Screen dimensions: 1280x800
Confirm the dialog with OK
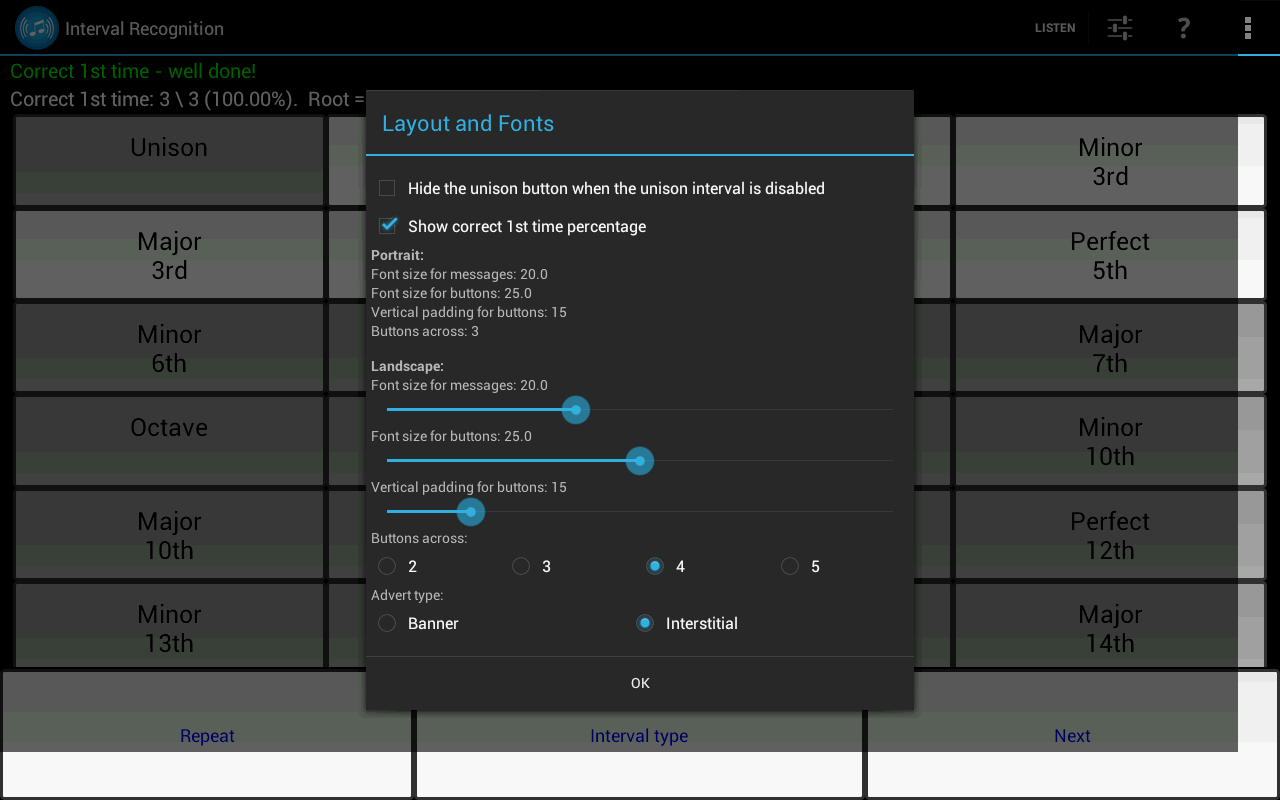click(640, 683)
